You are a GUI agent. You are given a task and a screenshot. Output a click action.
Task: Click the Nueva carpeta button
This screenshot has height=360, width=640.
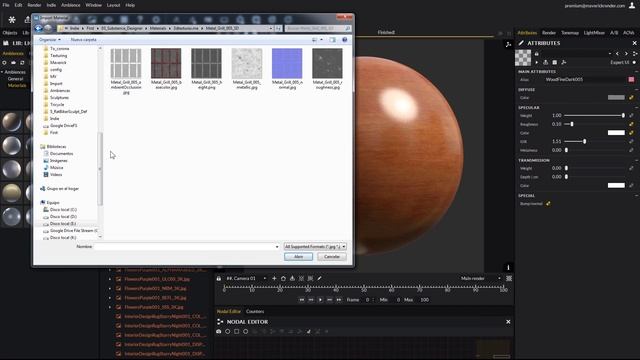[84, 40]
